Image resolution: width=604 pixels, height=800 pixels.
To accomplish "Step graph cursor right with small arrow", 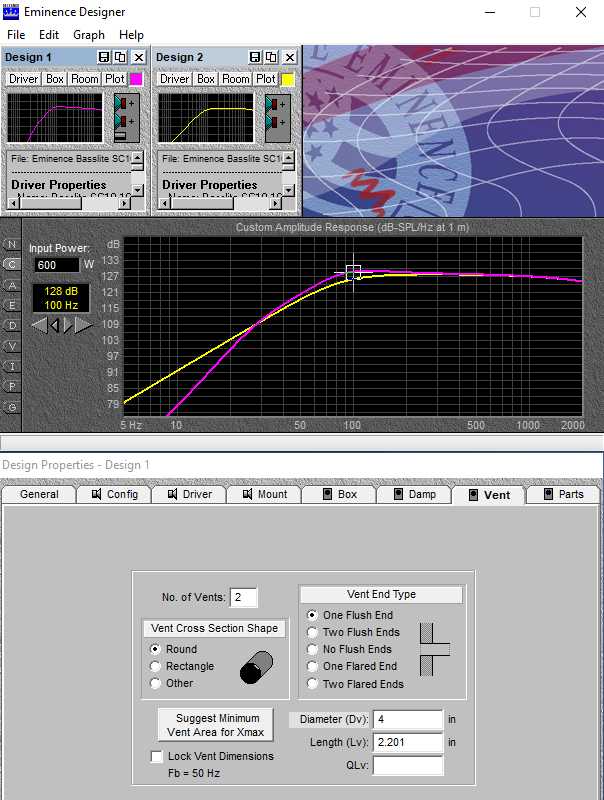I will pos(68,325).
